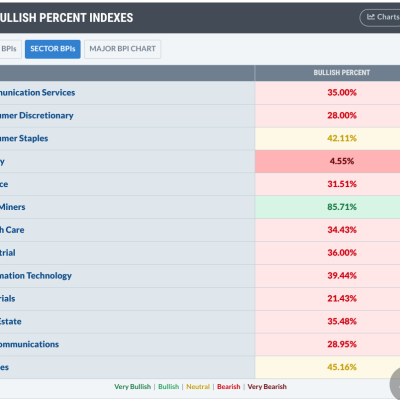Open Consumer Discretionary sector link
Viewport: 400px width, 400px height.
pyautogui.click(x=37, y=116)
